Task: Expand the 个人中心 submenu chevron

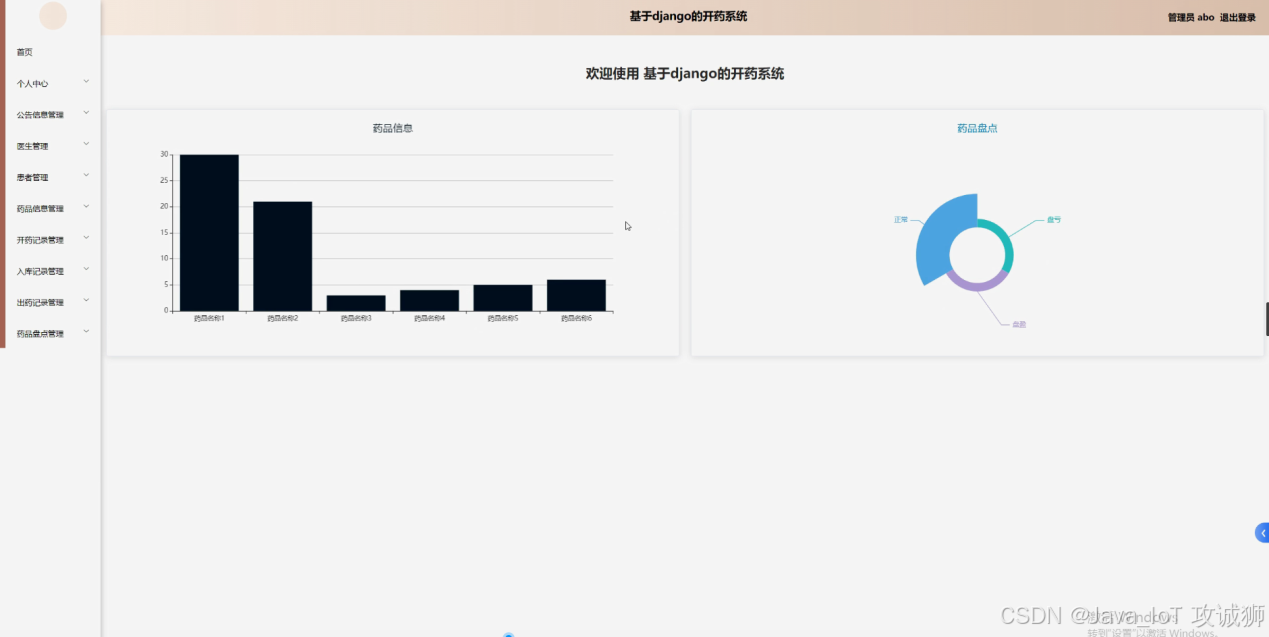Action: 86,81
